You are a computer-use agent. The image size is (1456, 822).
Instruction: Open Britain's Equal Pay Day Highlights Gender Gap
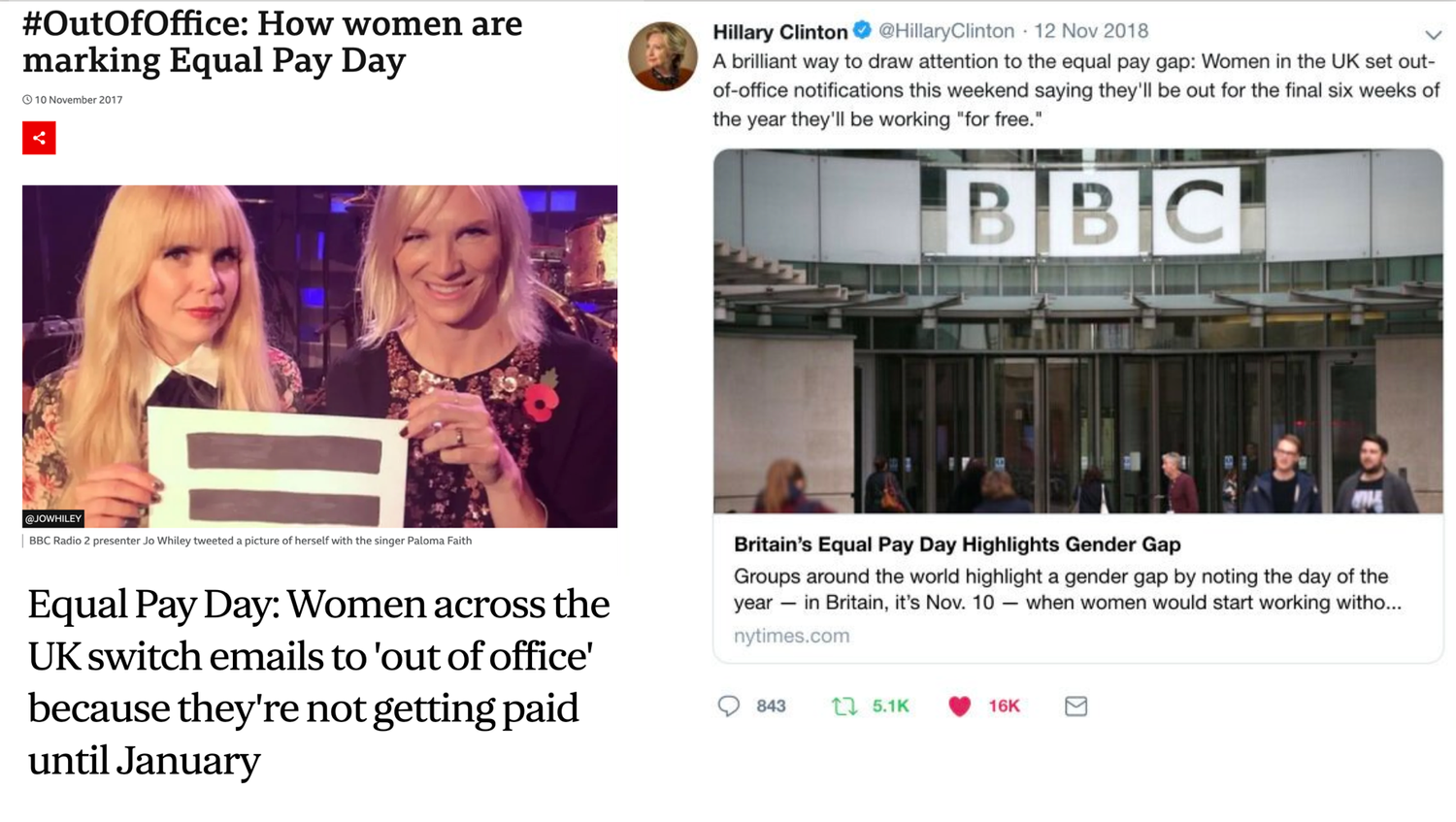coord(957,544)
